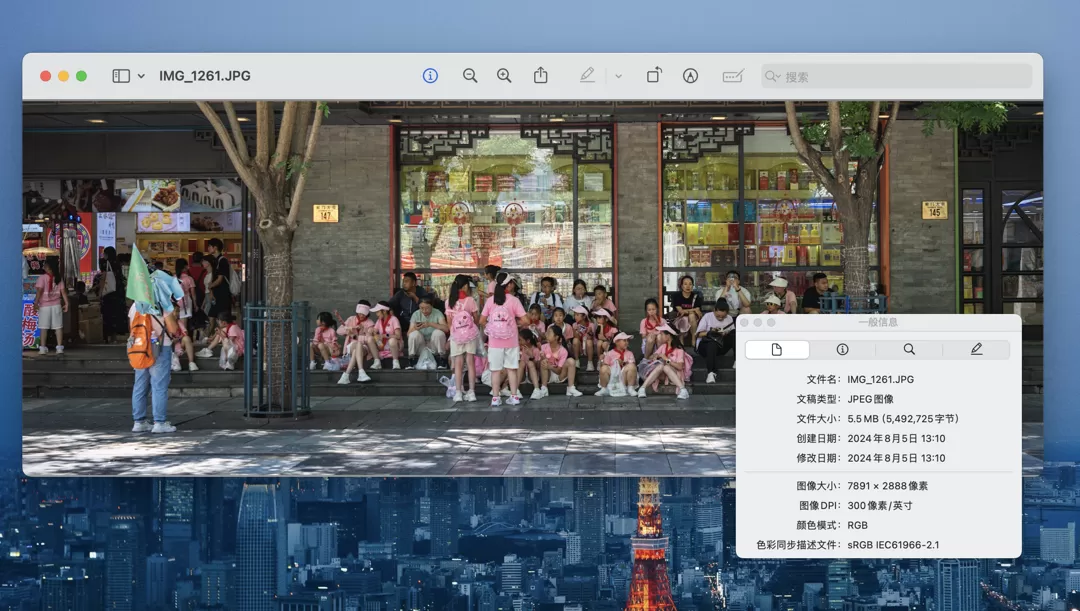Click the IMG_1261.JPG window title
1080x611 pixels.
[205, 76]
